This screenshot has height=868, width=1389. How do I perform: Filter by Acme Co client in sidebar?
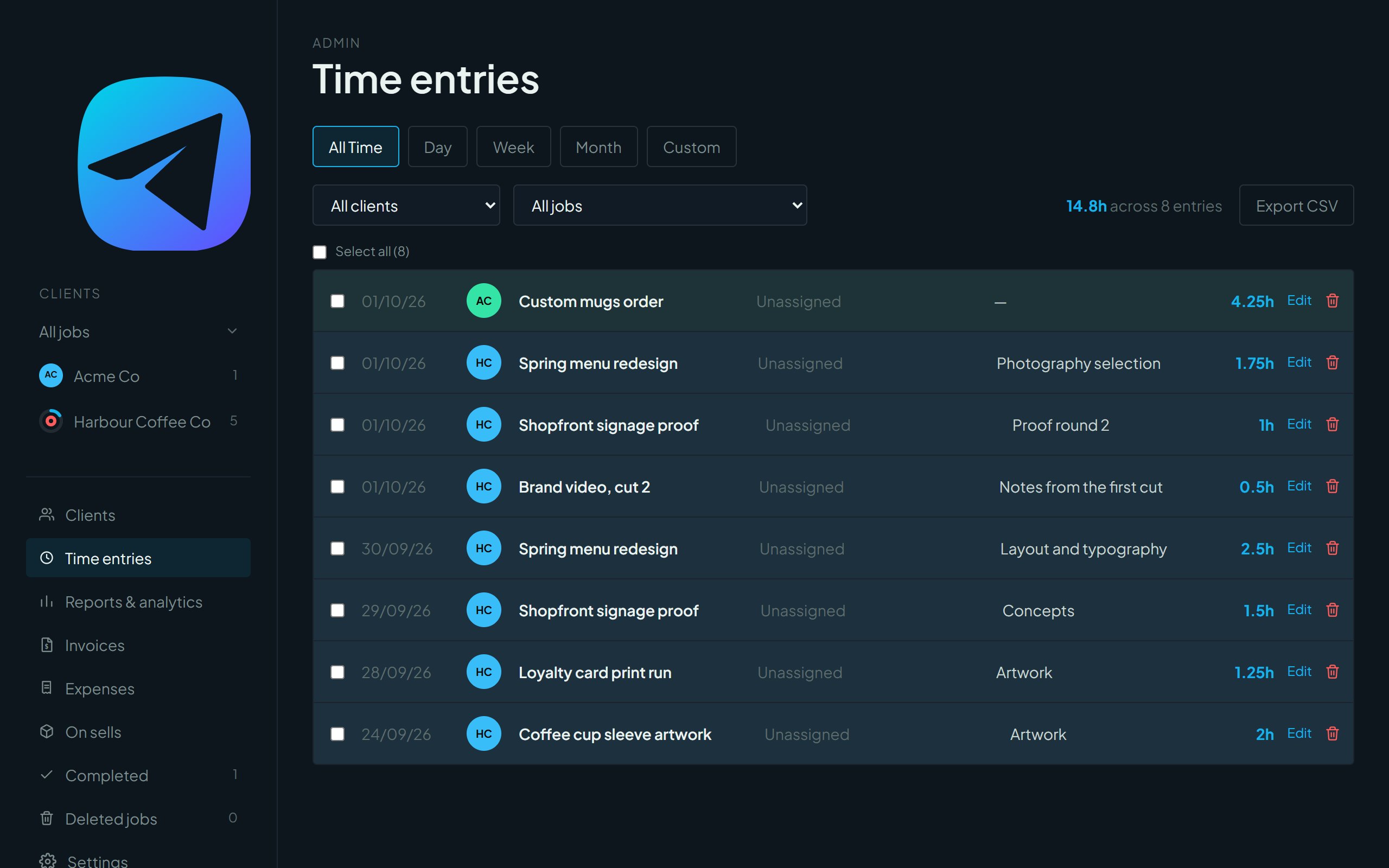click(138, 375)
